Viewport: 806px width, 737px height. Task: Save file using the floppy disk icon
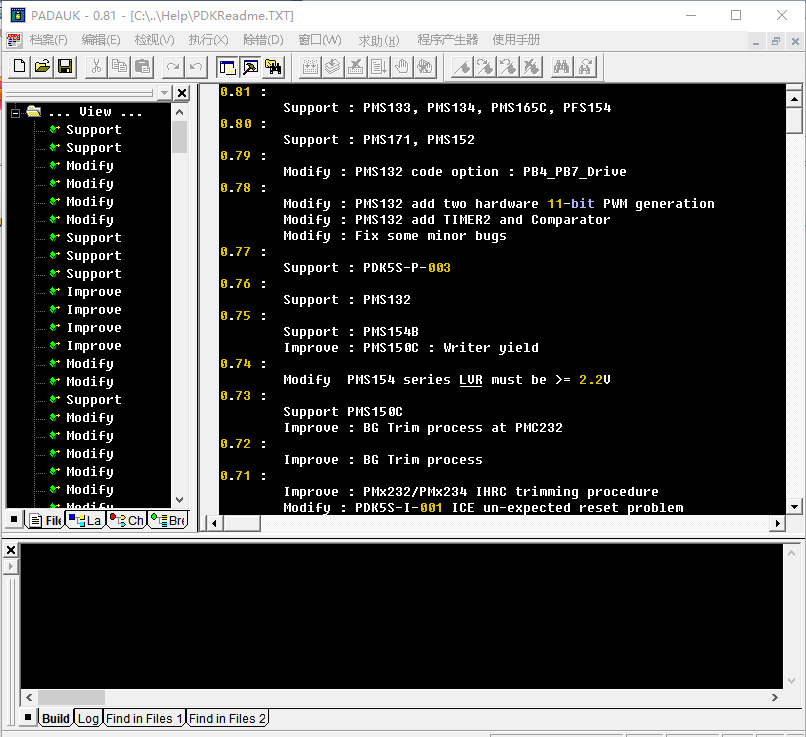click(x=65, y=67)
